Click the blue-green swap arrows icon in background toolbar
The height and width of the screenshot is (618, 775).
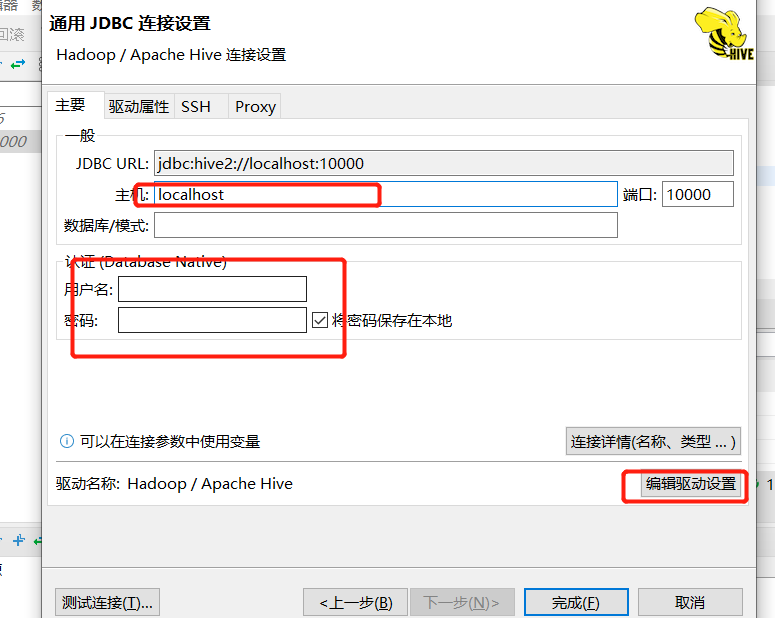(x=18, y=64)
